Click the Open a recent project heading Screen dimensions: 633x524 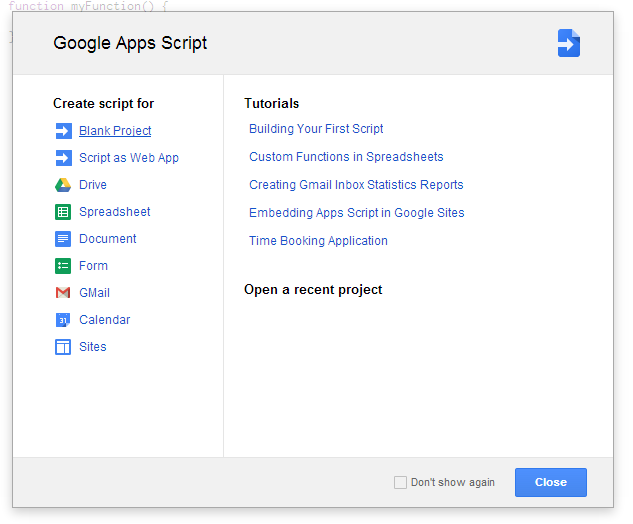tap(313, 290)
